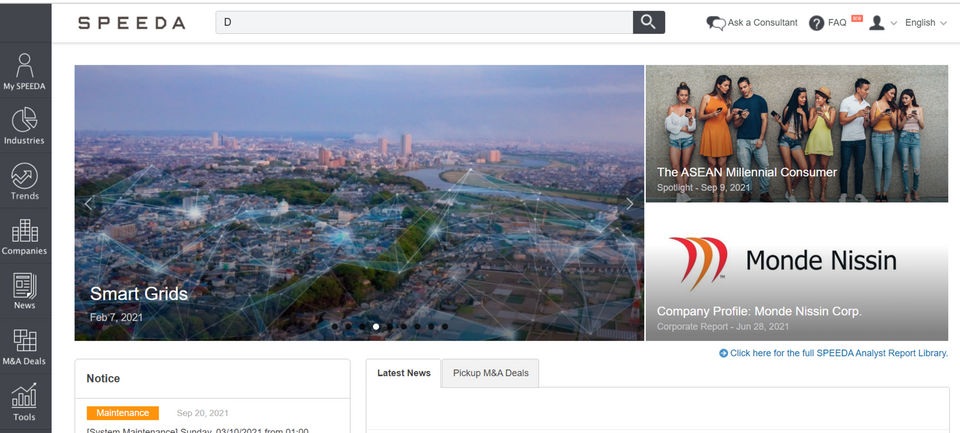Select the first carousel indicator dot

[x=334, y=326]
